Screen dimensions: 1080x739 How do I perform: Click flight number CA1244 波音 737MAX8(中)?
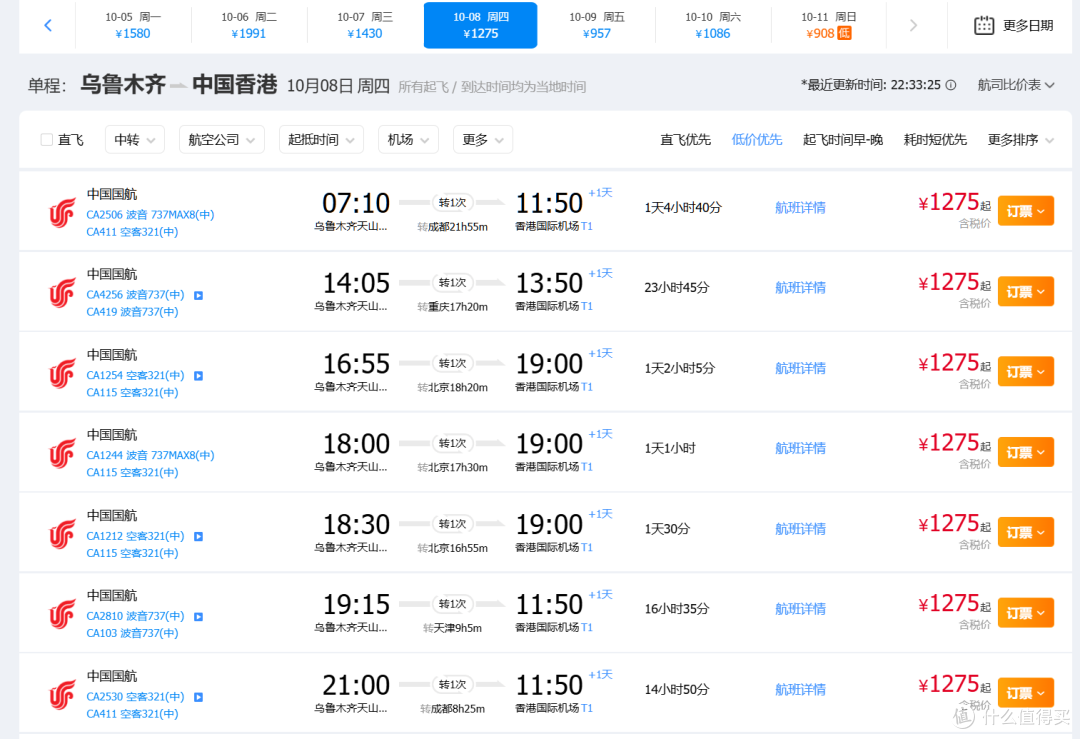[150, 455]
